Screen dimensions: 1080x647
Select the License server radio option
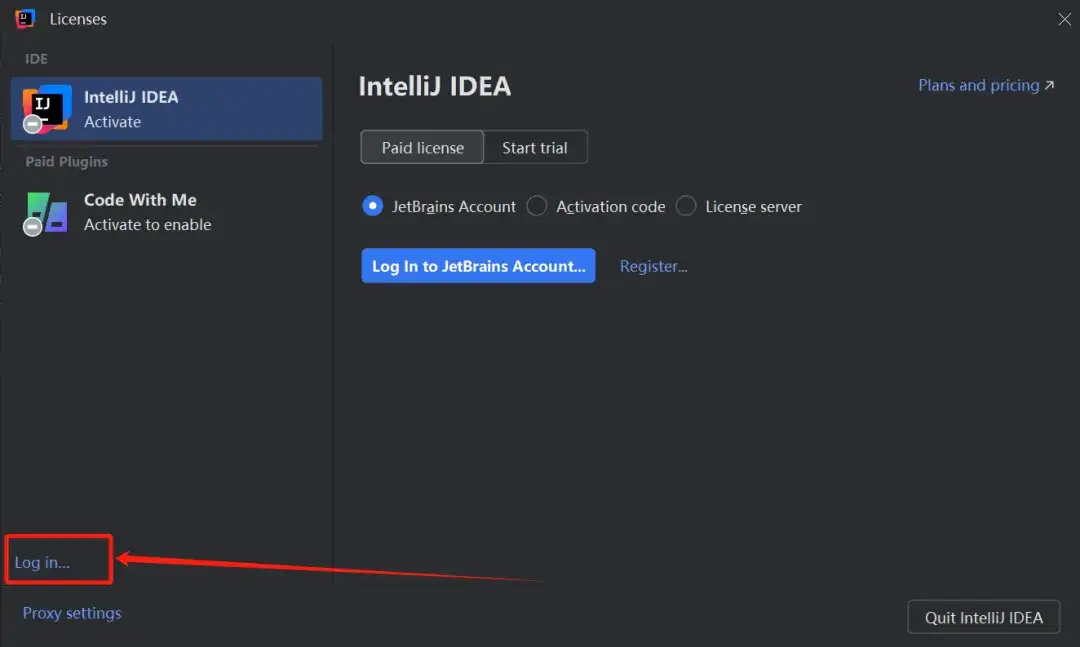686,206
